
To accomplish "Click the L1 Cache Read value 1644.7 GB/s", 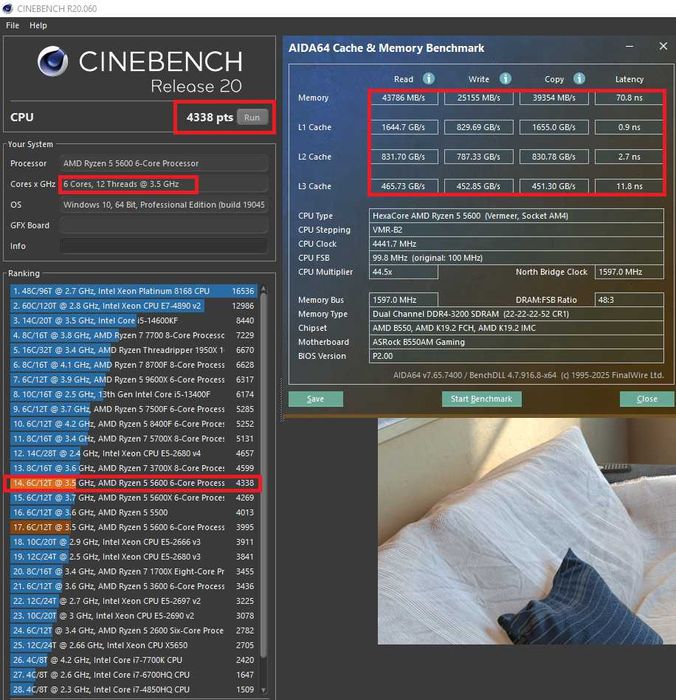I will [404, 127].
